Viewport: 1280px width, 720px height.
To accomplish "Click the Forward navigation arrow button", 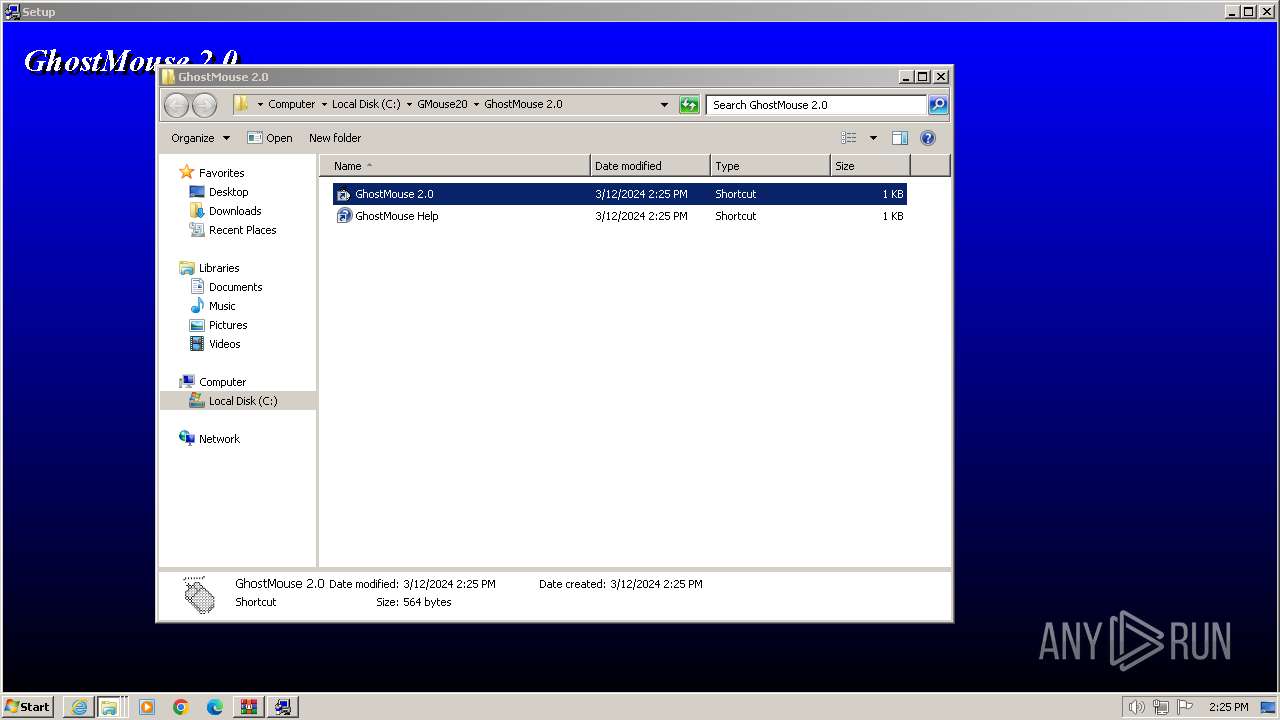I will point(204,105).
